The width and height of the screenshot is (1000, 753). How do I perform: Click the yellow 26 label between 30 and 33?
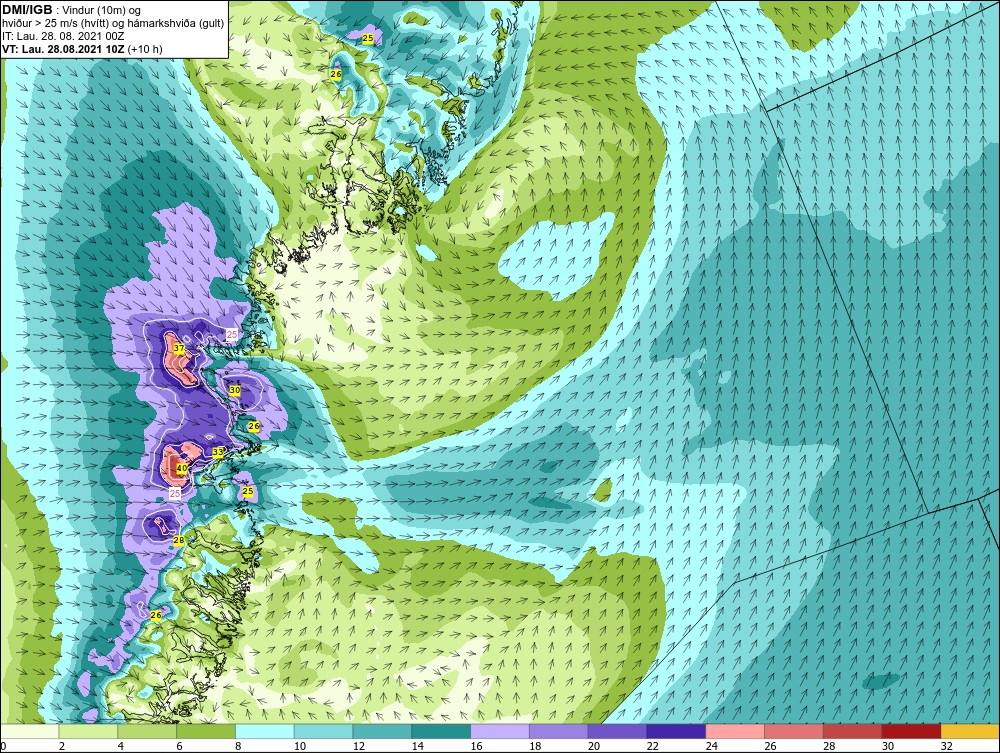click(x=254, y=426)
